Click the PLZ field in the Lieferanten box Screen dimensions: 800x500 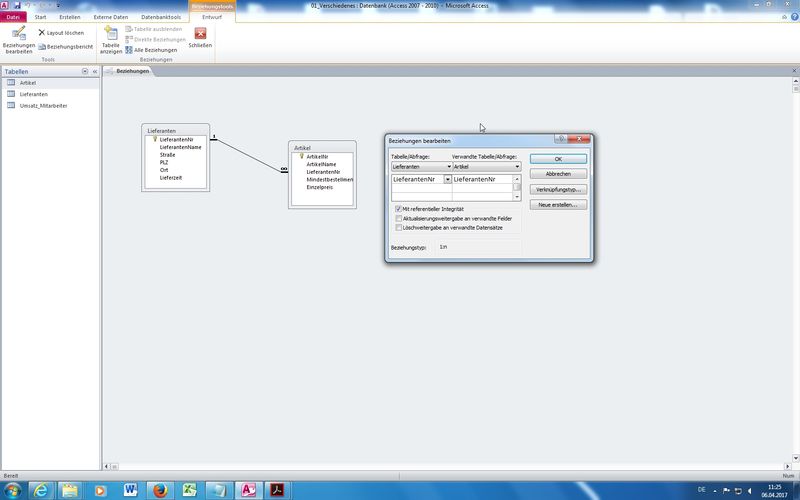click(x=164, y=162)
